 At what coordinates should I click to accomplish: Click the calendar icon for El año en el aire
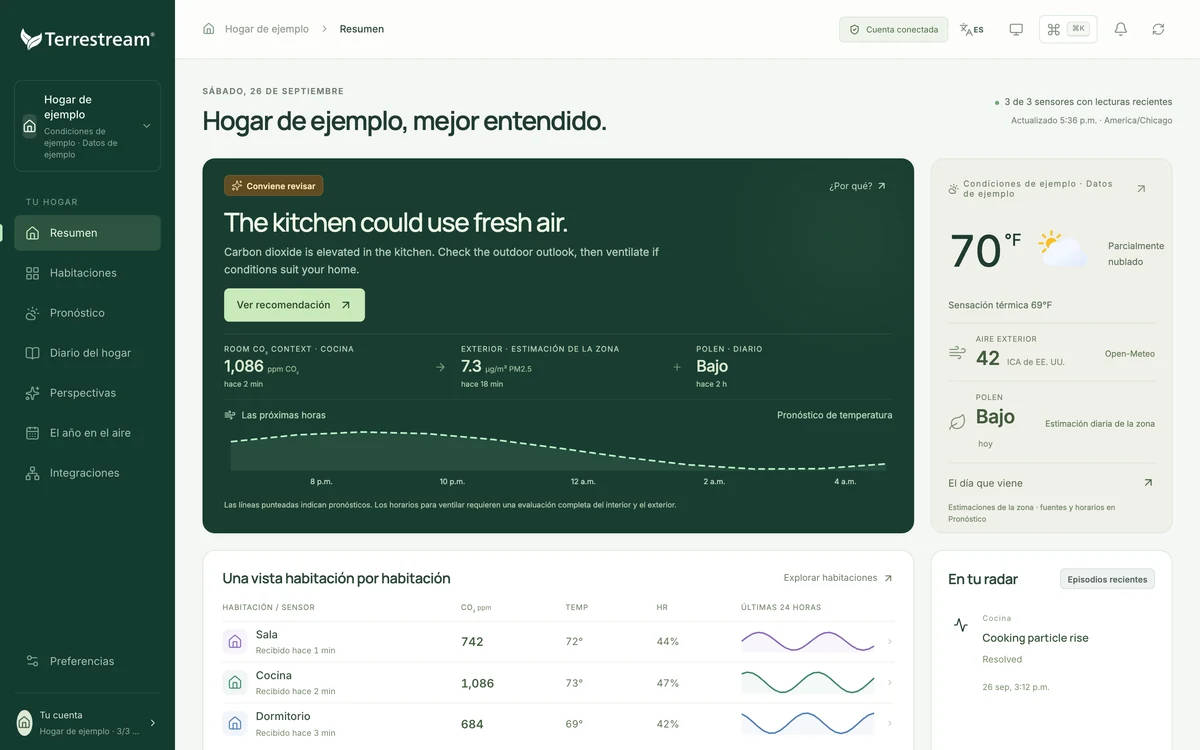coord(32,433)
